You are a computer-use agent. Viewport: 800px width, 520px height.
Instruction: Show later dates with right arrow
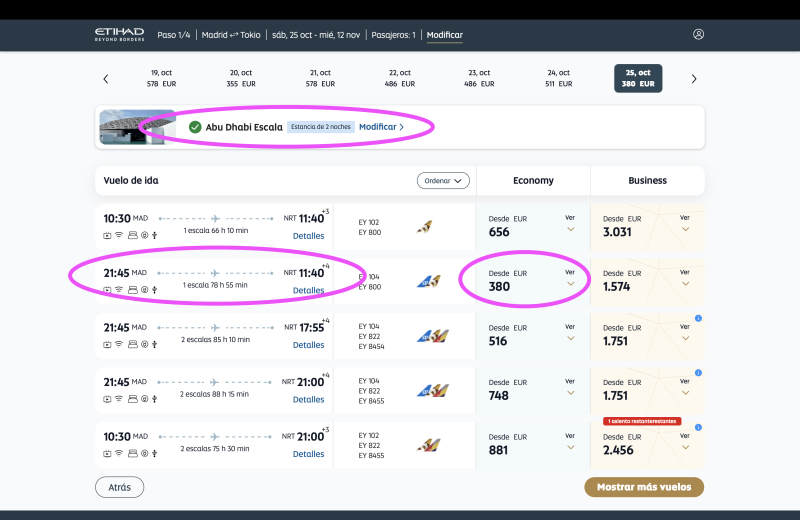(694, 79)
